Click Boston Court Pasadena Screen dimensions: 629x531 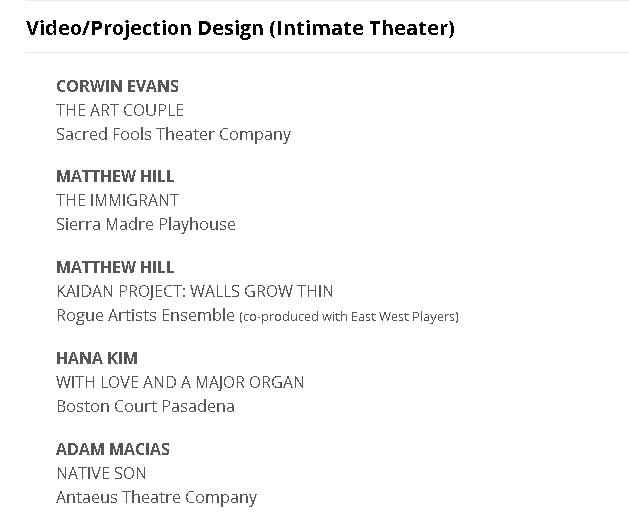point(143,406)
